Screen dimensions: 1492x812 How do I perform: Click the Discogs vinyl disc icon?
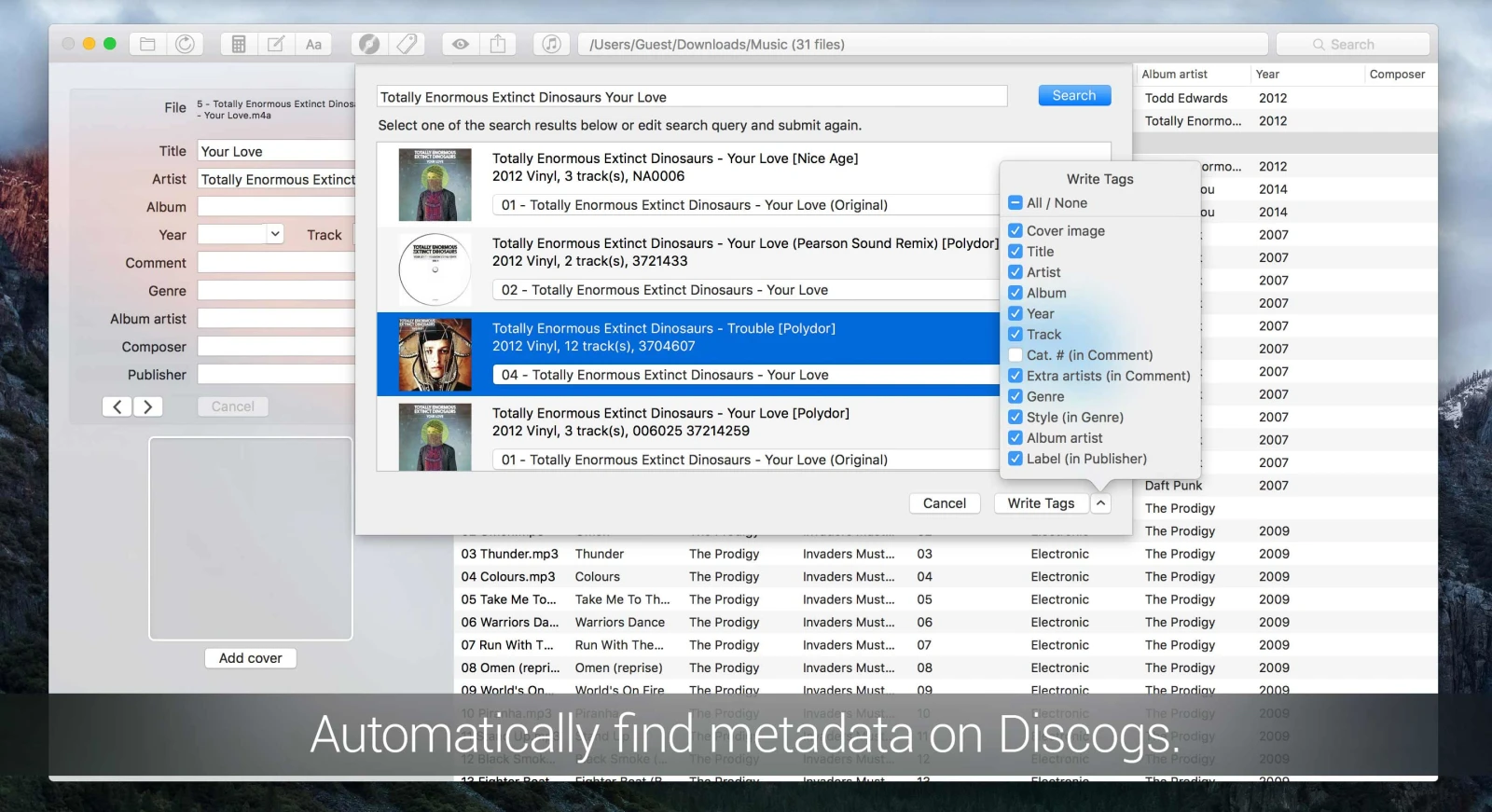click(x=369, y=44)
